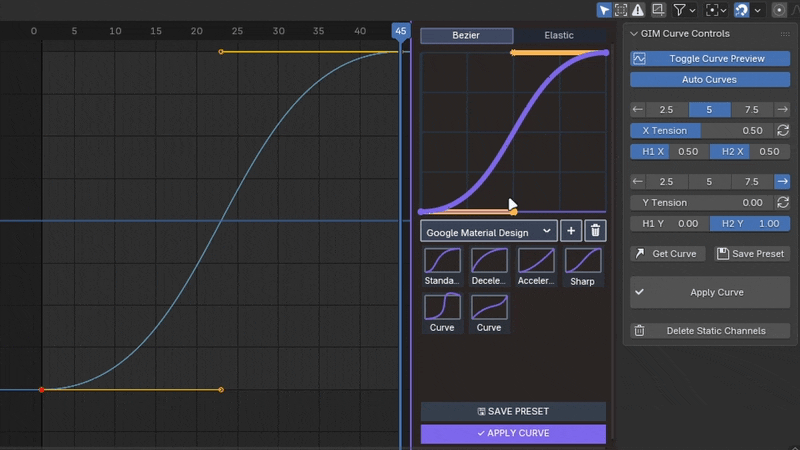Click the Normalize curves icon in header
The width and height of the screenshot is (800, 450).
pos(658,10)
